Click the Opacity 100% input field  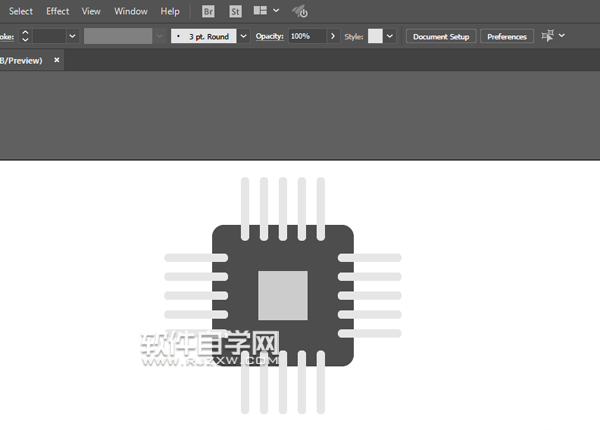[x=306, y=36]
